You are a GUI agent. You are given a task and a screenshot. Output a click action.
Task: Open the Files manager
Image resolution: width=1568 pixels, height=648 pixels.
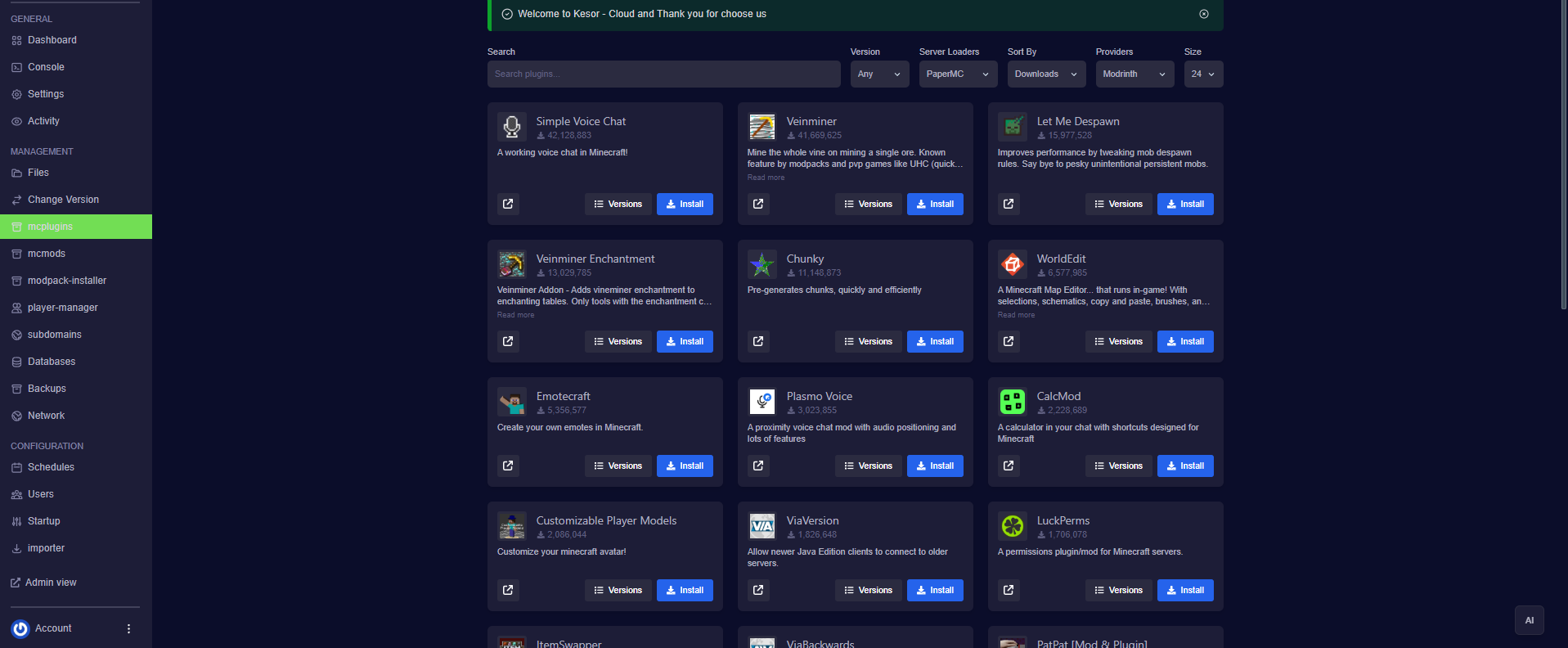click(76, 173)
